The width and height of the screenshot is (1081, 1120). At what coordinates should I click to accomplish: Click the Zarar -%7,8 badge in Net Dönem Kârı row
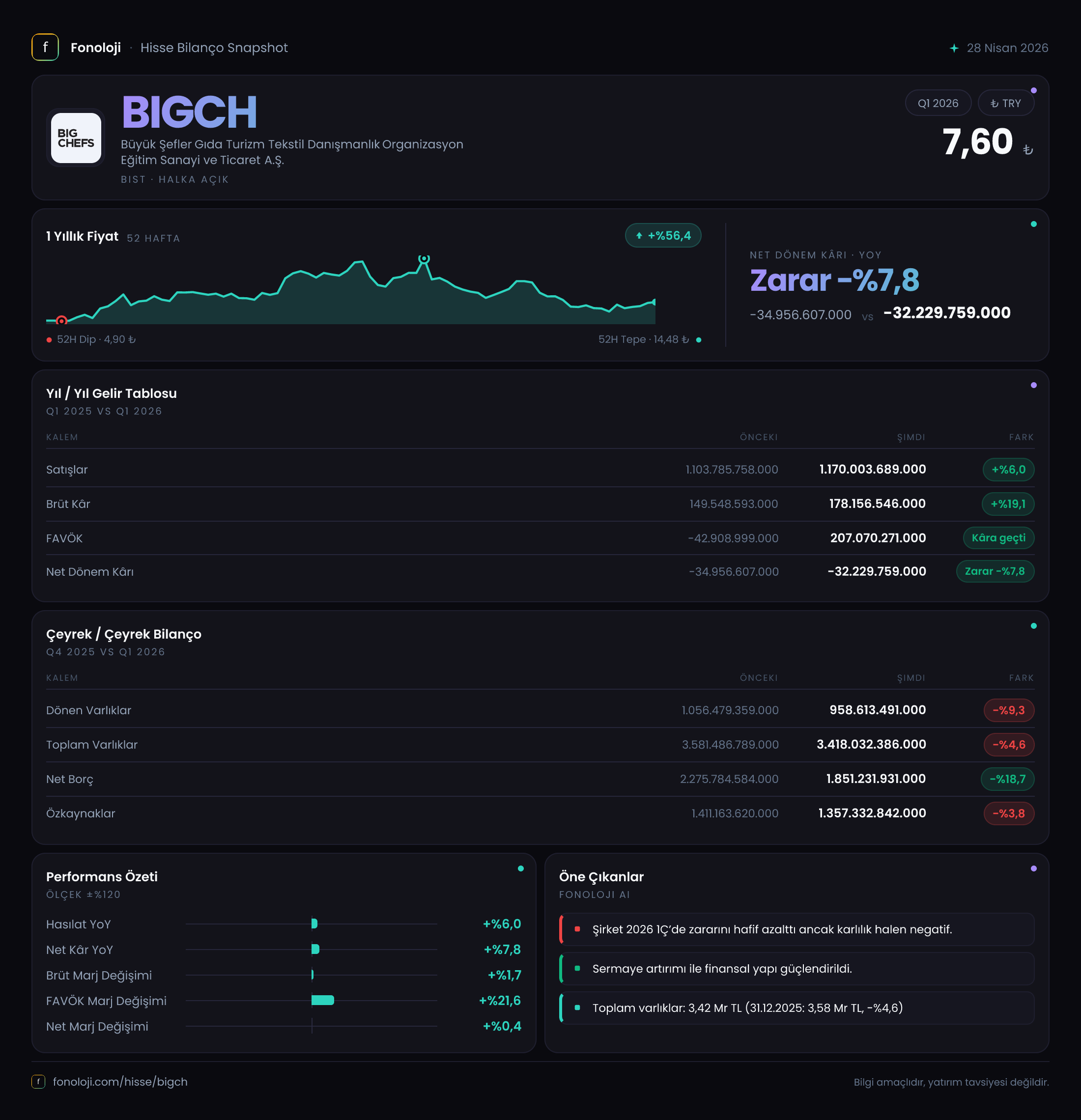click(995, 571)
